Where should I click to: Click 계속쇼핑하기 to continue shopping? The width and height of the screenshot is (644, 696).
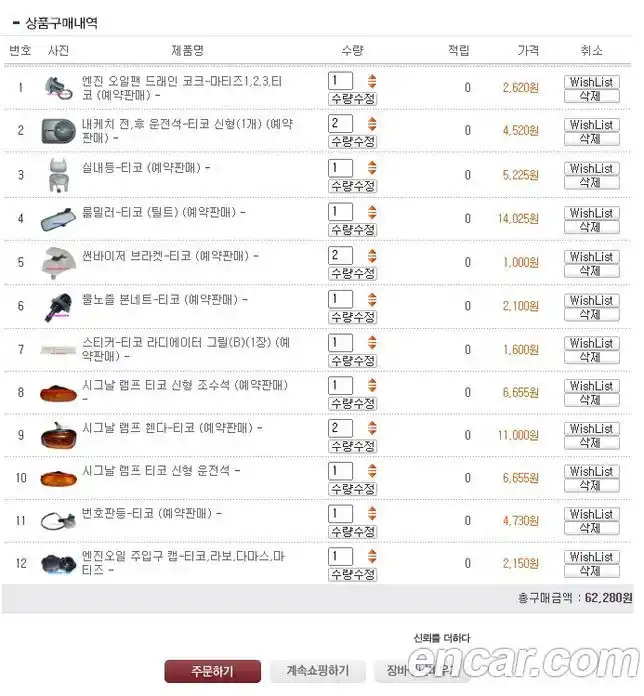click(x=317, y=671)
